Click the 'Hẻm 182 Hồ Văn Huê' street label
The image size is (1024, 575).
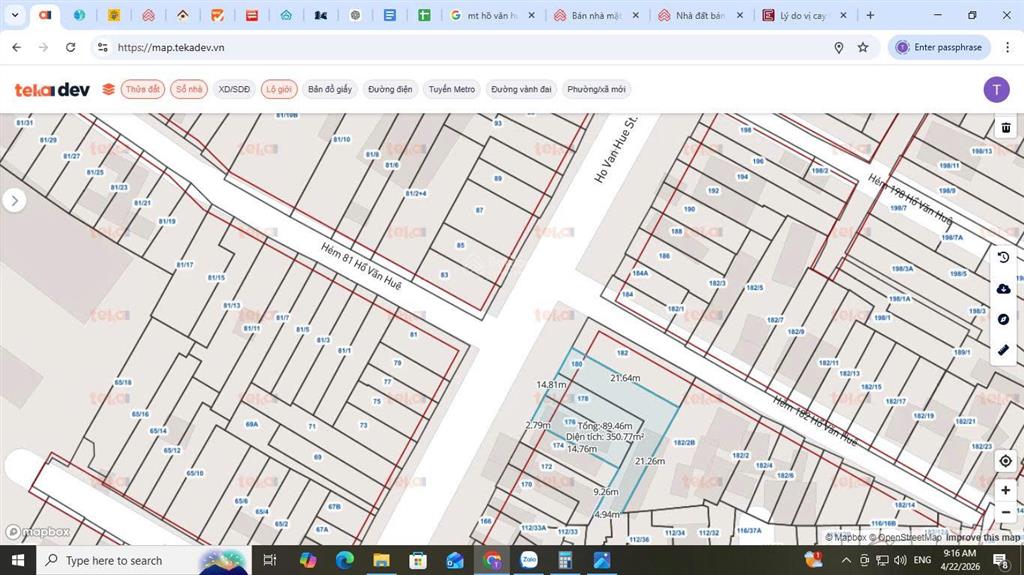[x=814, y=421]
